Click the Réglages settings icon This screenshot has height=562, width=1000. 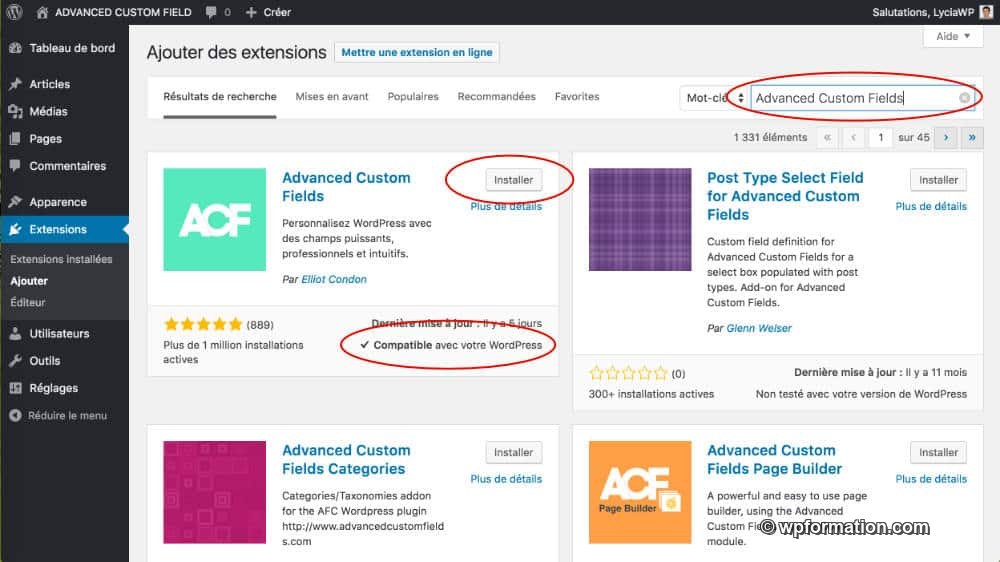tap(15, 388)
